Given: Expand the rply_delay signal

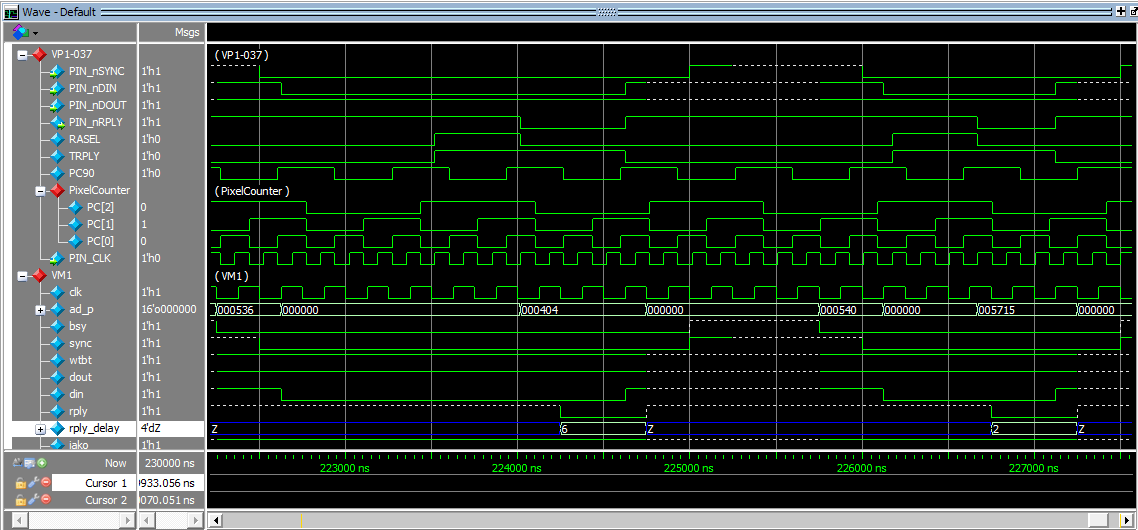Looking at the screenshot, I should (40, 429).
